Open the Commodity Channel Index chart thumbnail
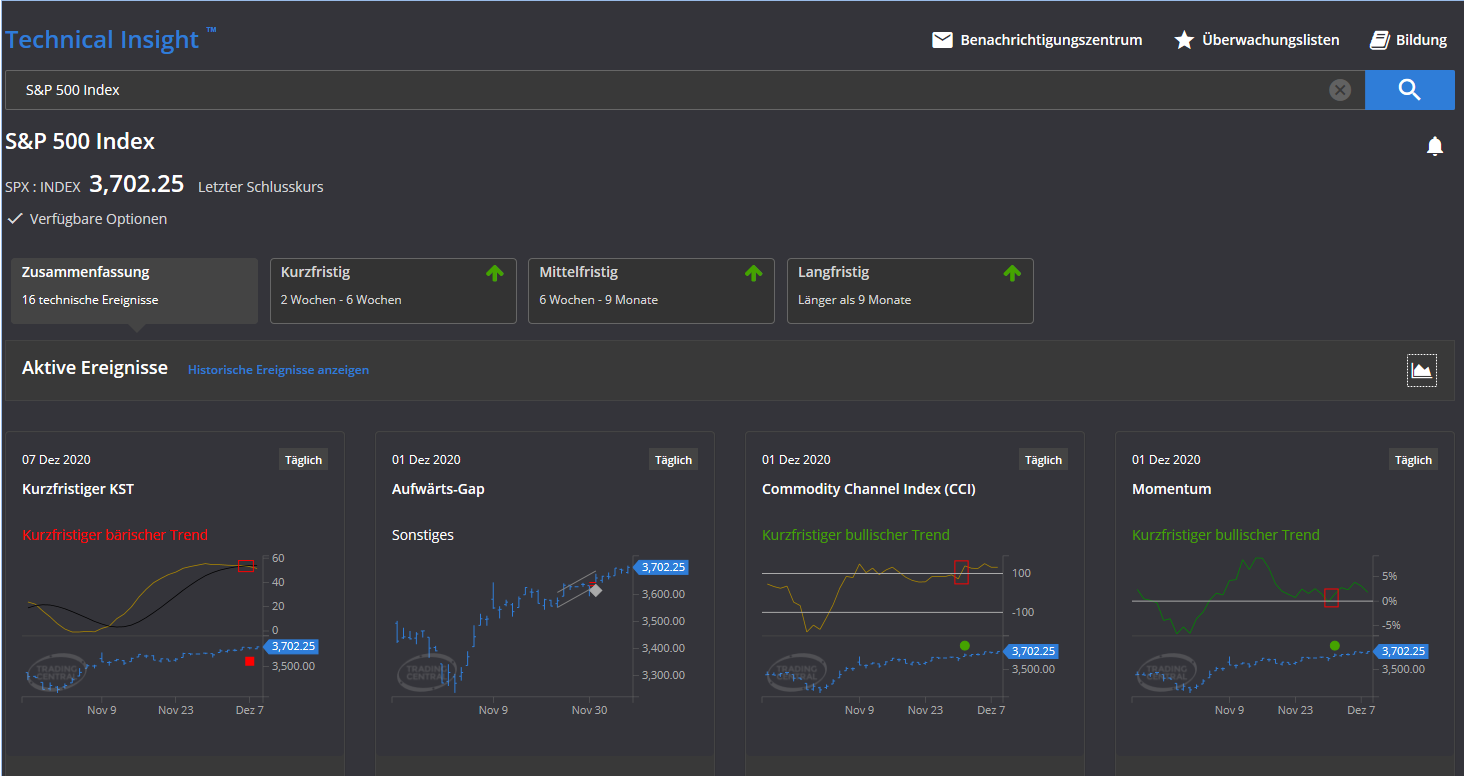Screen dimensions: 1464x776 point(910,634)
